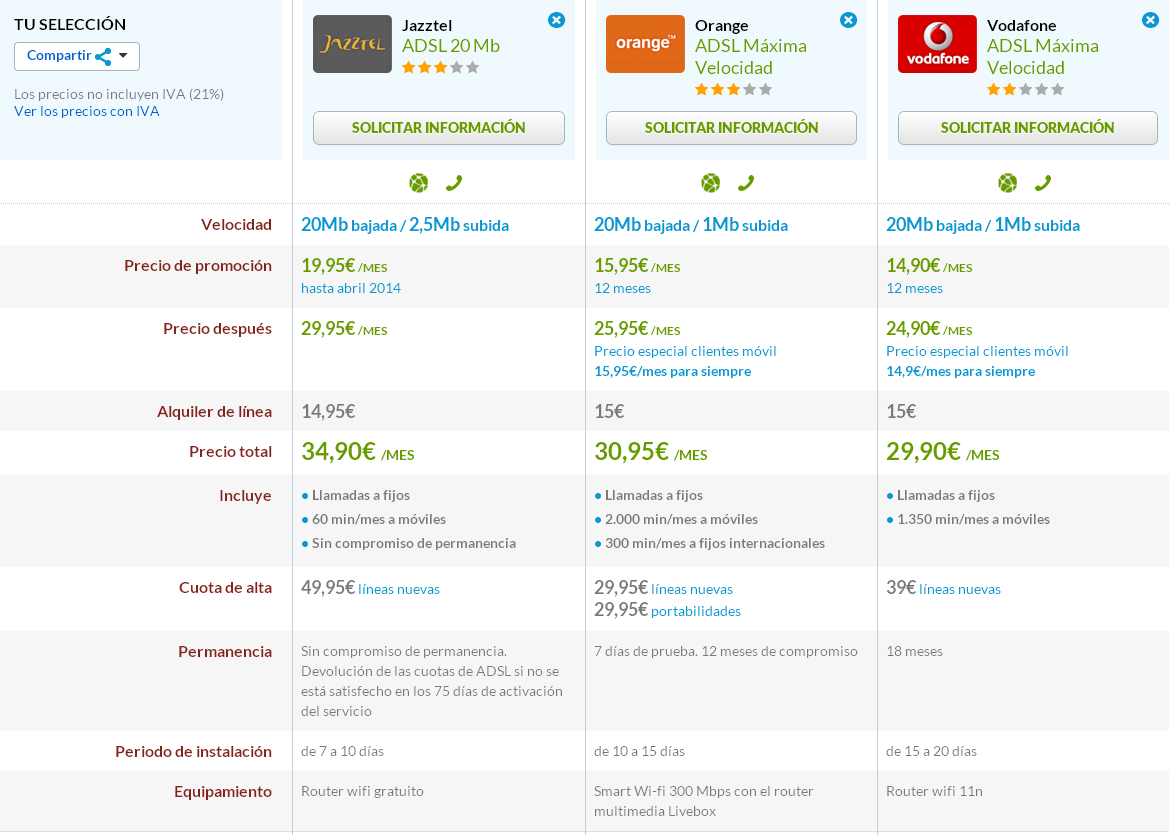Click the internet globe icon under Jazztel
Image resolution: width=1171 pixels, height=835 pixels.
[419, 183]
